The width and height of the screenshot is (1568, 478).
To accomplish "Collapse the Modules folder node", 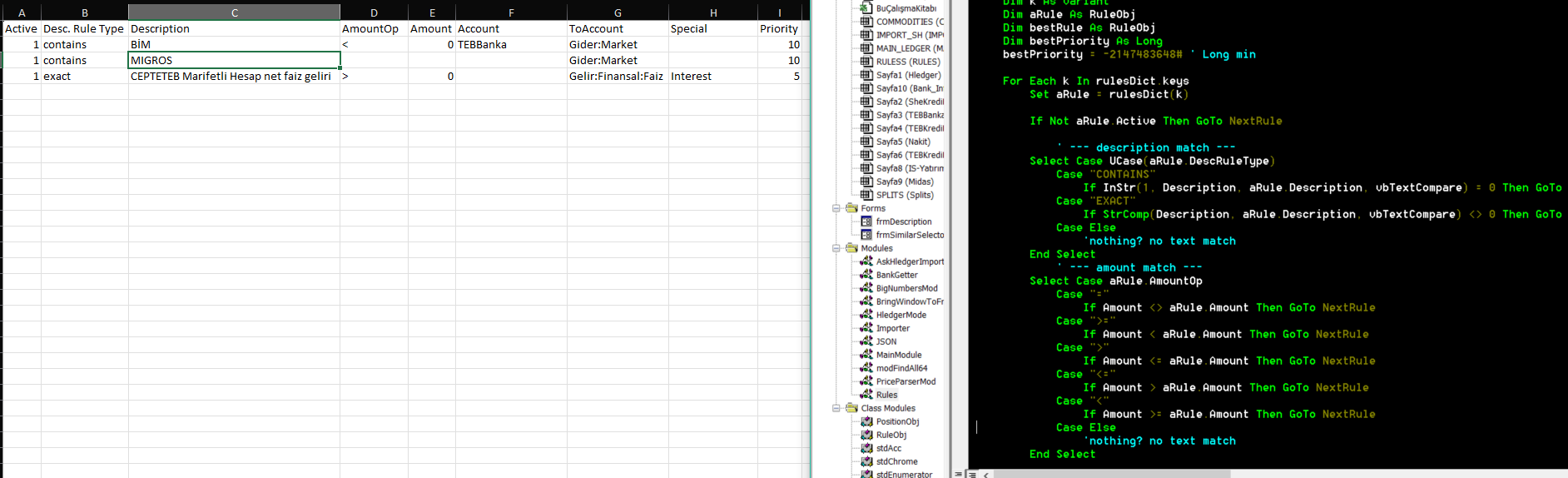I will (836, 248).
